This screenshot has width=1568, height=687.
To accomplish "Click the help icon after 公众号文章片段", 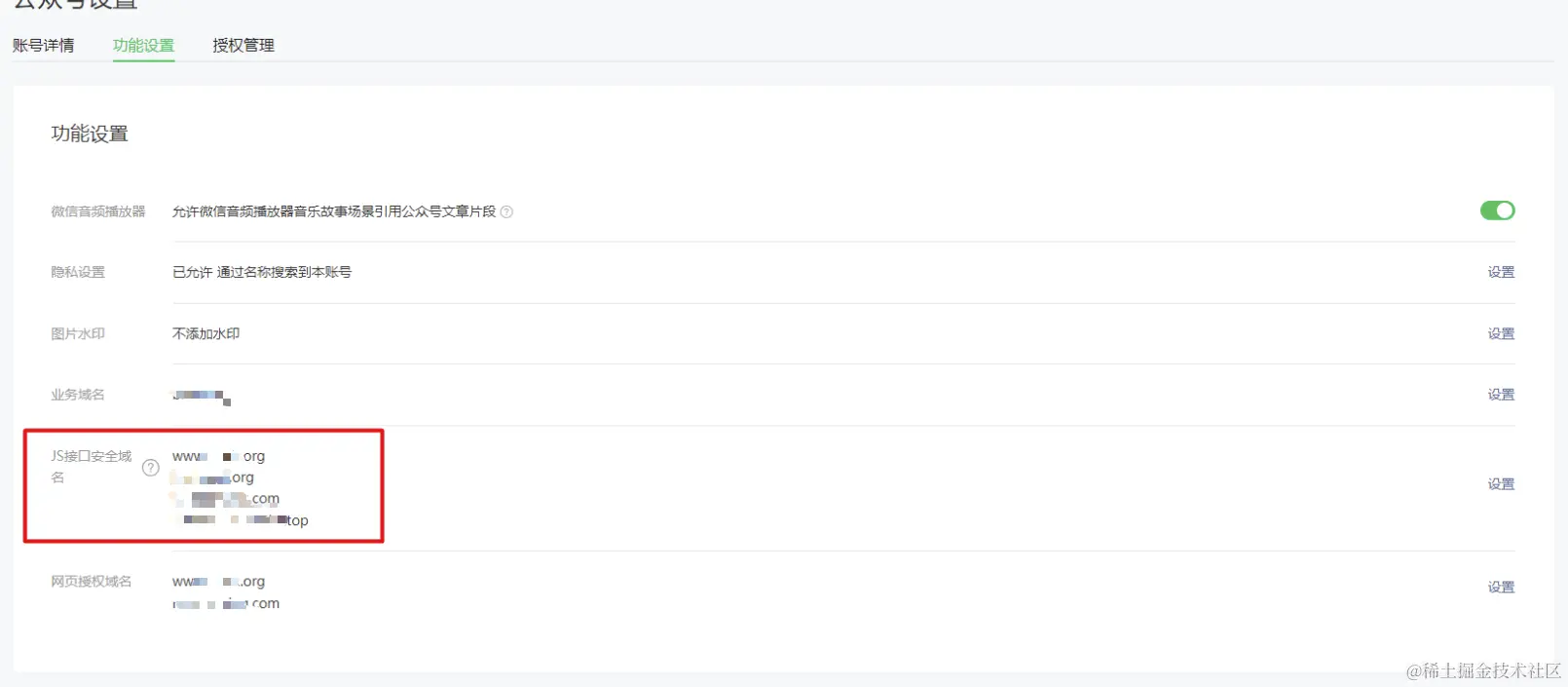I will click(x=506, y=211).
